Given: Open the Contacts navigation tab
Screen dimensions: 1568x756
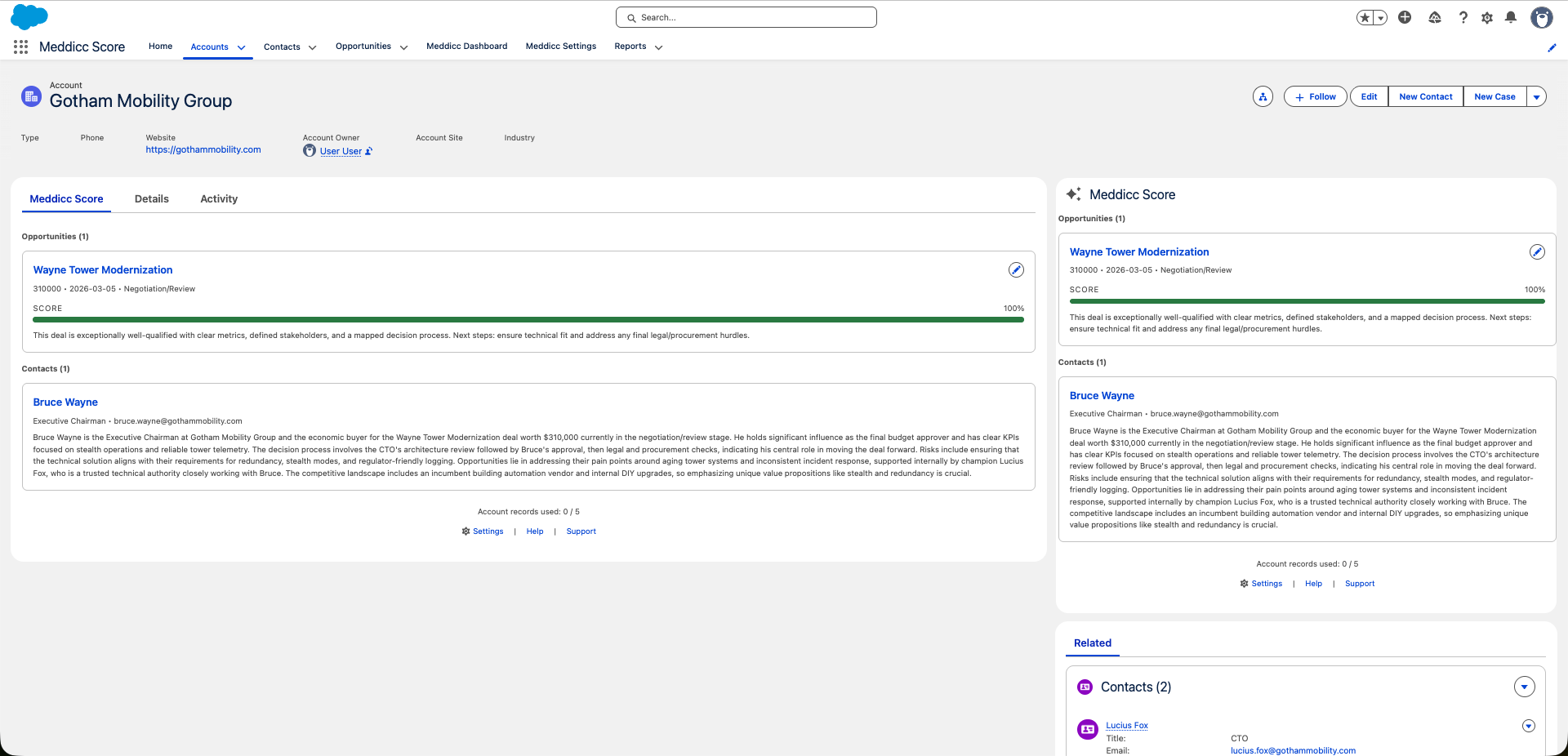Looking at the screenshot, I should tap(282, 47).
